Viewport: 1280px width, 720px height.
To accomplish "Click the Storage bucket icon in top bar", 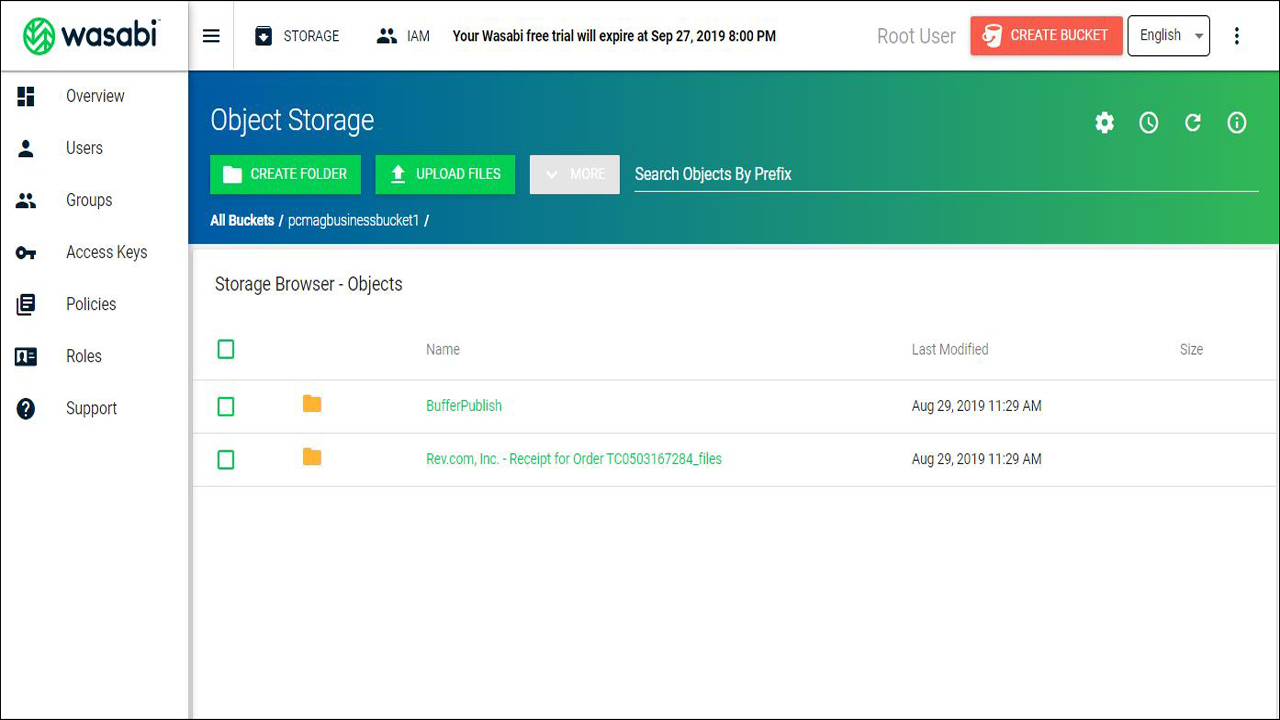I will click(x=263, y=36).
